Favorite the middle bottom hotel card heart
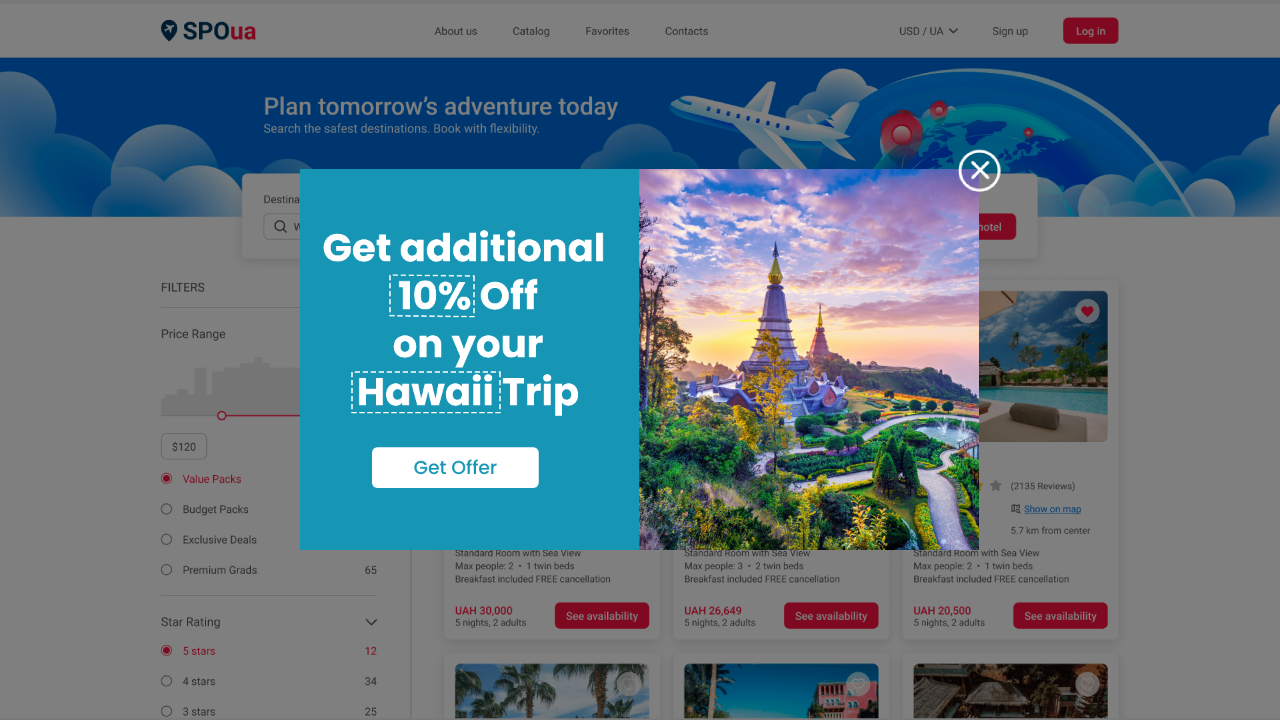 tap(857, 684)
